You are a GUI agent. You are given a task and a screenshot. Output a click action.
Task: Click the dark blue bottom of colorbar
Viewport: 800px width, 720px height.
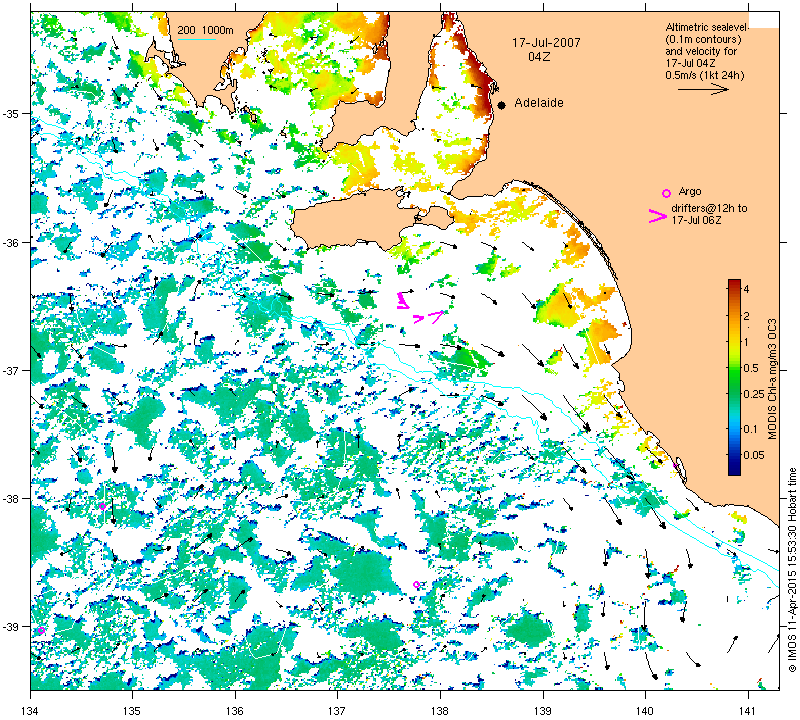click(x=734, y=471)
